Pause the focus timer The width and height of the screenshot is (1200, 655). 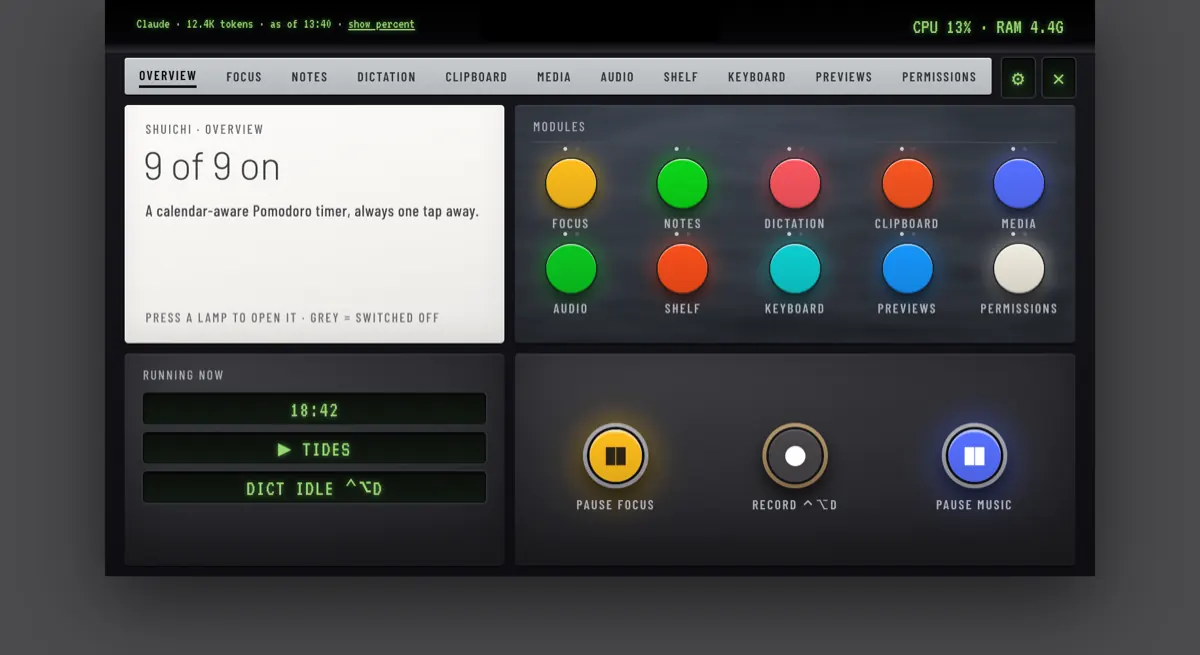(x=616, y=456)
